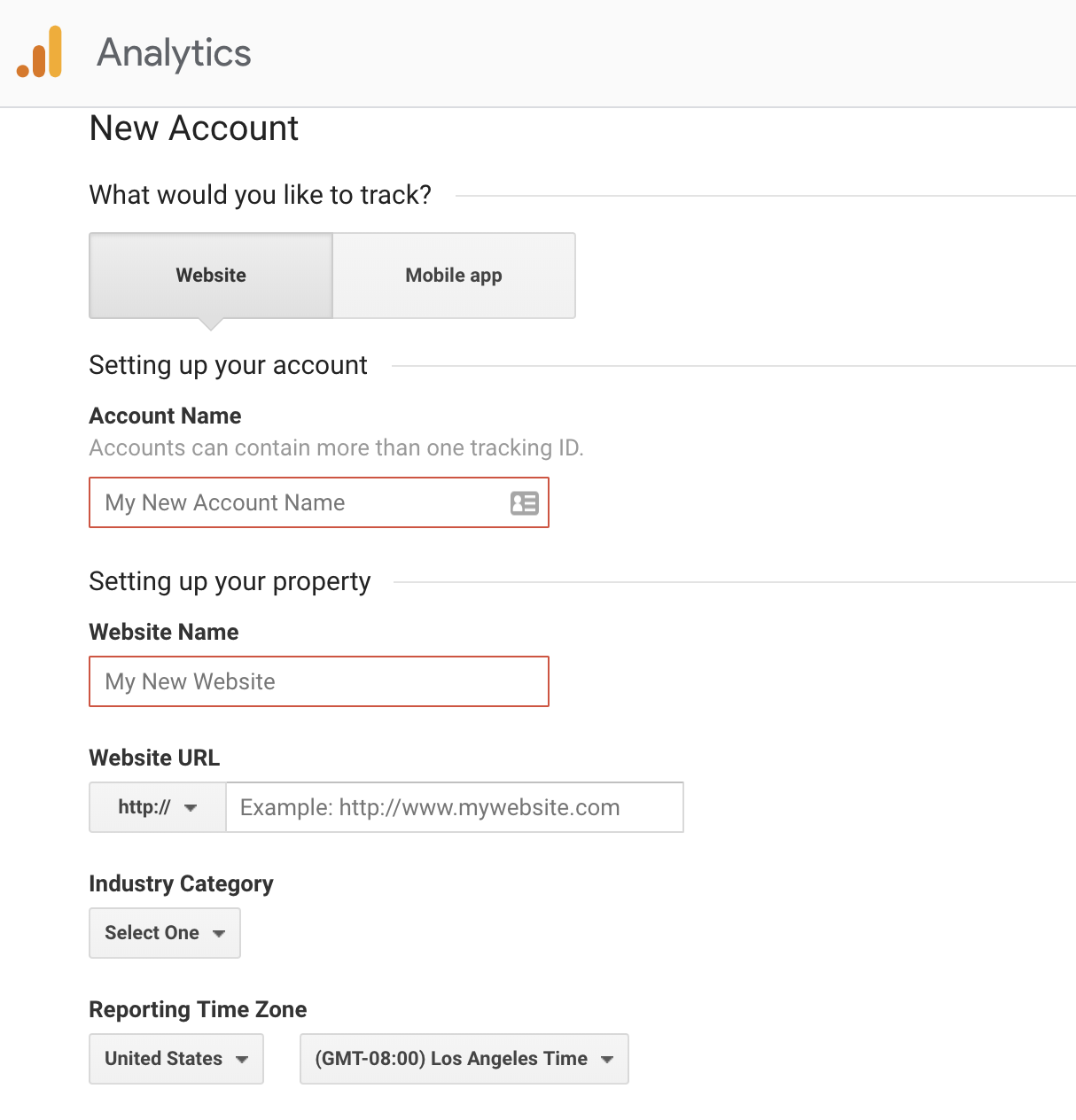The height and width of the screenshot is (1120, 1076).
Task: Click the tracking ID hint text
Action: pos(336,447)
